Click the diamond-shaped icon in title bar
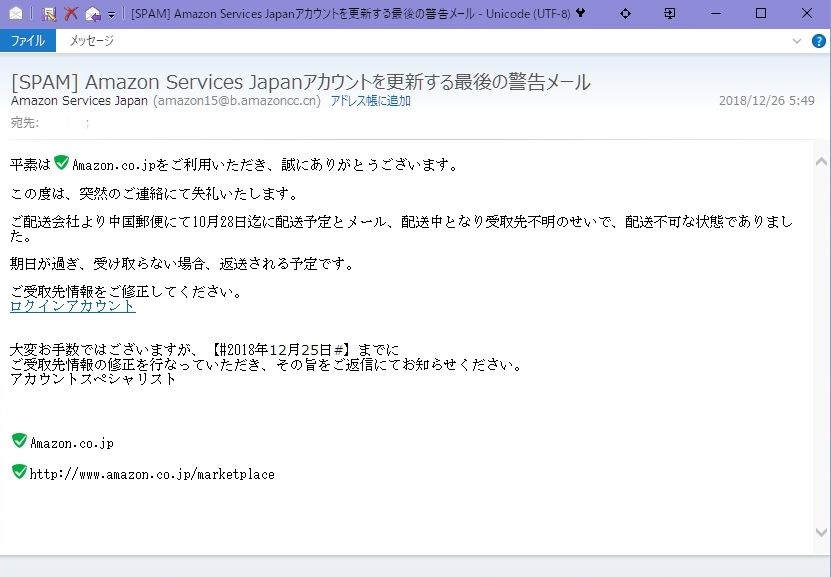The width and height of the screenshot is (831, 577). 625,13
